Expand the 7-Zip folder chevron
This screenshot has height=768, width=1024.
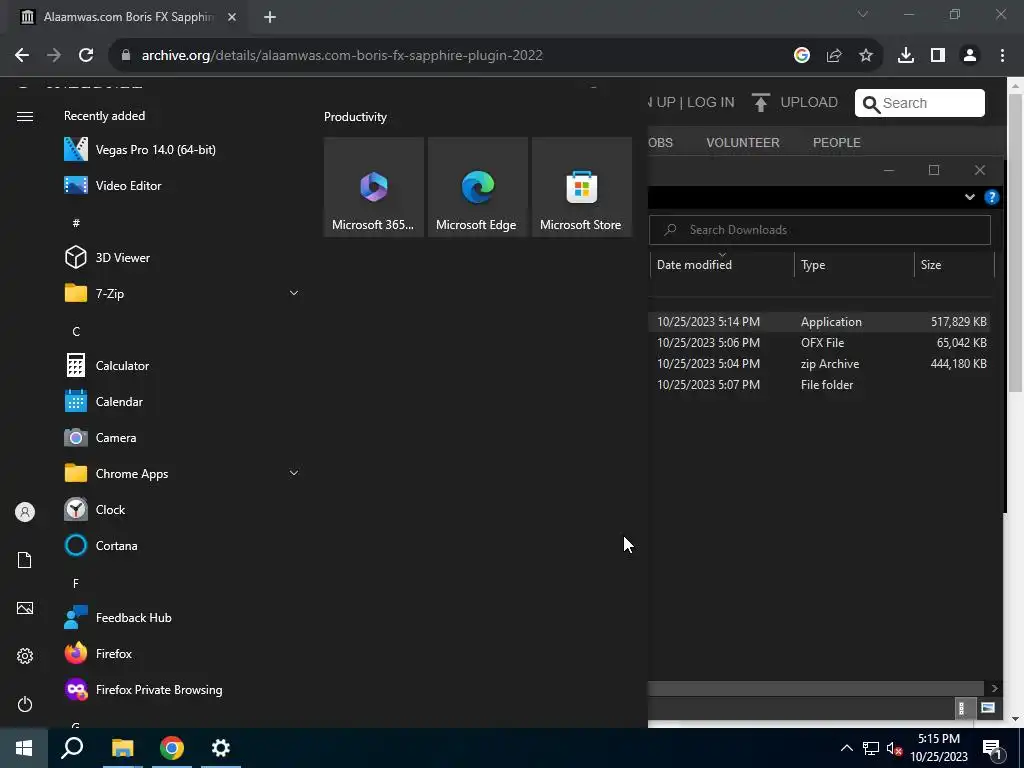(294, 293)
